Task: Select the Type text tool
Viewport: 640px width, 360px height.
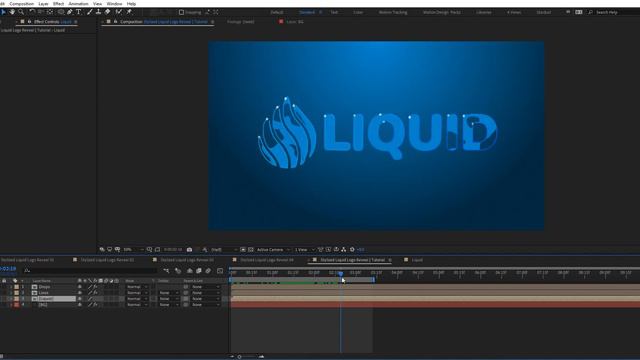Action: 79,12
